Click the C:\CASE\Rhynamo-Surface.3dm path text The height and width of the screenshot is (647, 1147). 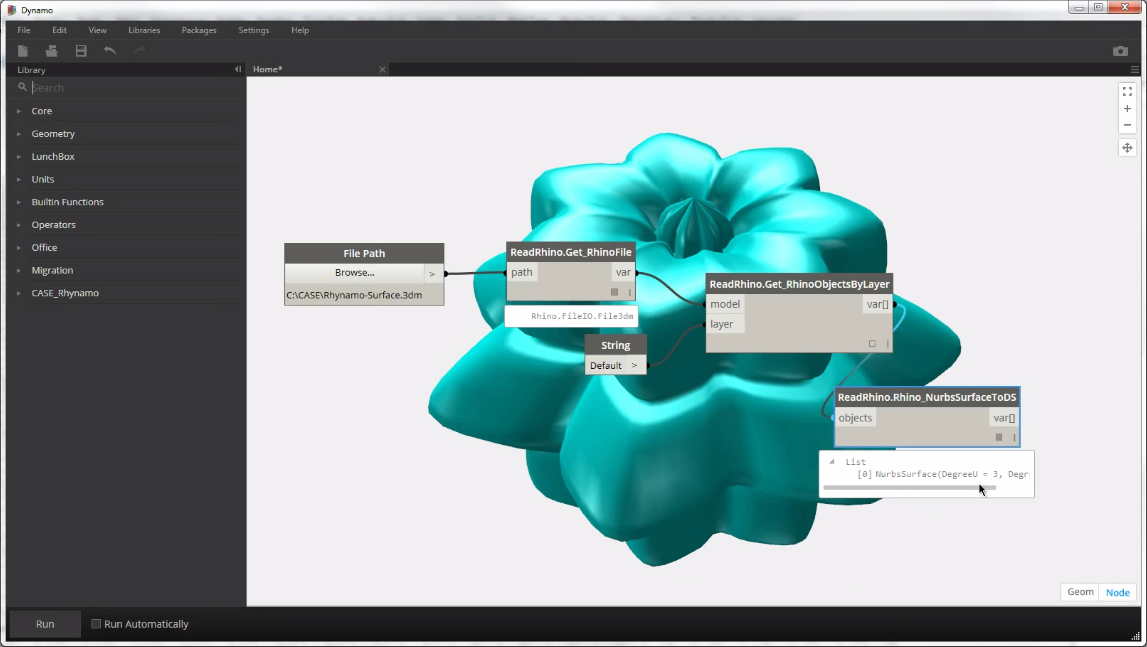(x=354, y=295)
